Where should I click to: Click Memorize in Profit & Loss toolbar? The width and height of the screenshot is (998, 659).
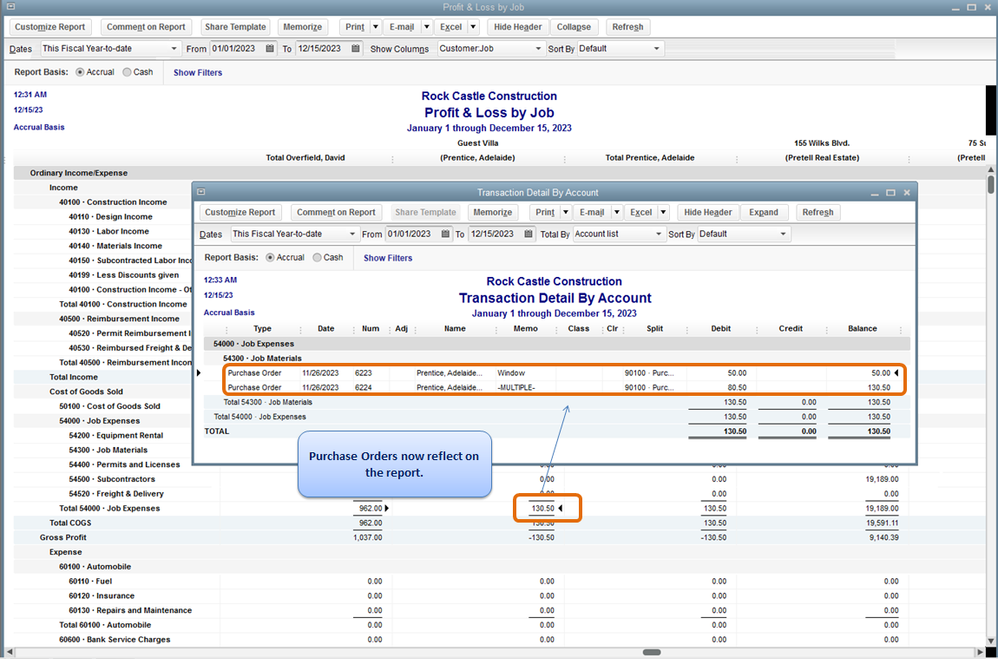[302, 27]
